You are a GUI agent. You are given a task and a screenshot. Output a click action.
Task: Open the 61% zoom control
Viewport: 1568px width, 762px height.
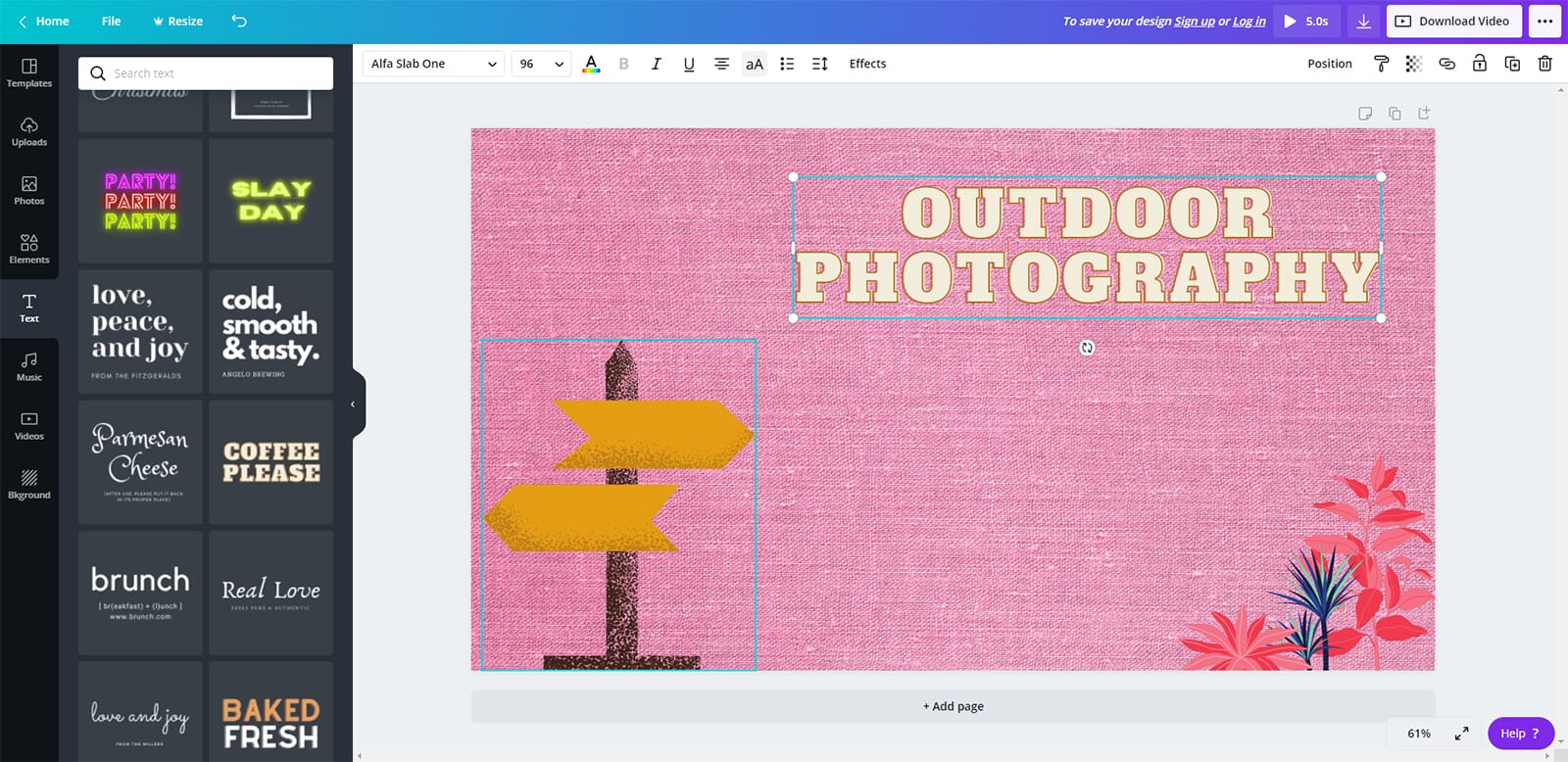pyautogui.click(x=1418, y=733)
